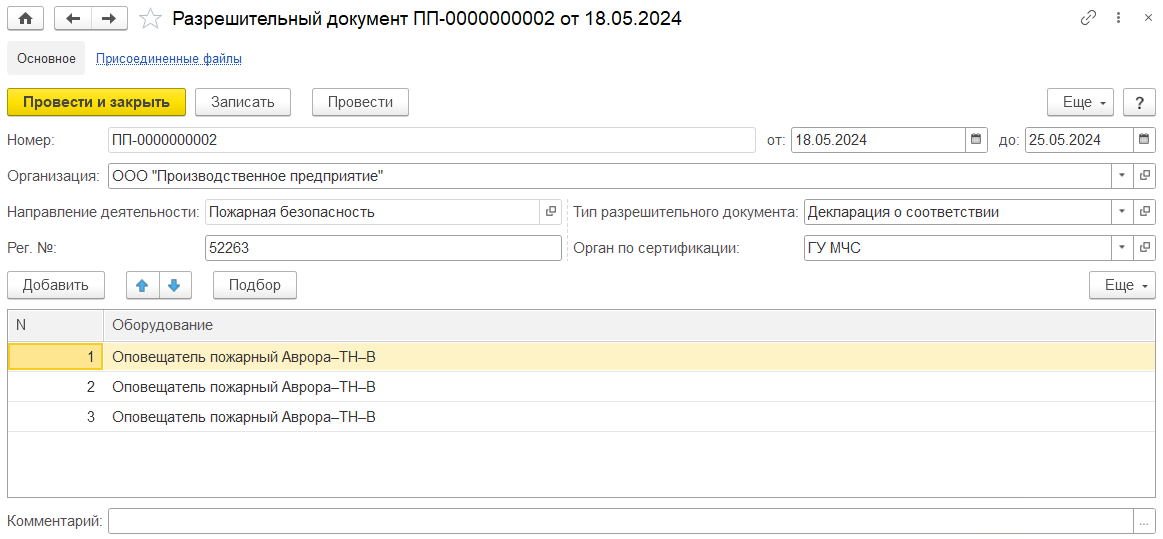
Task: Switch to Присоединенные файлы tab
Action: pyautogui.click(x=168, y=59)
